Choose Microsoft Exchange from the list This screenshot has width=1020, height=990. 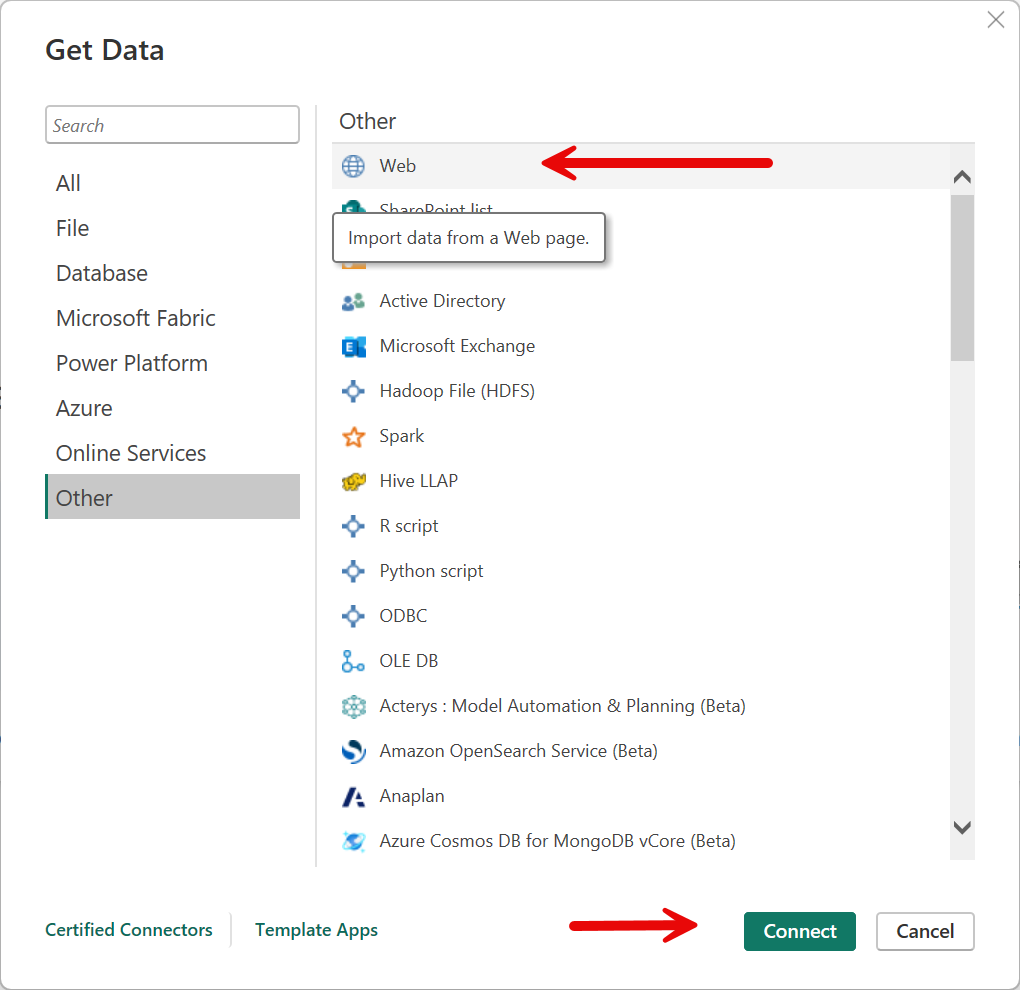coord(457,346)
